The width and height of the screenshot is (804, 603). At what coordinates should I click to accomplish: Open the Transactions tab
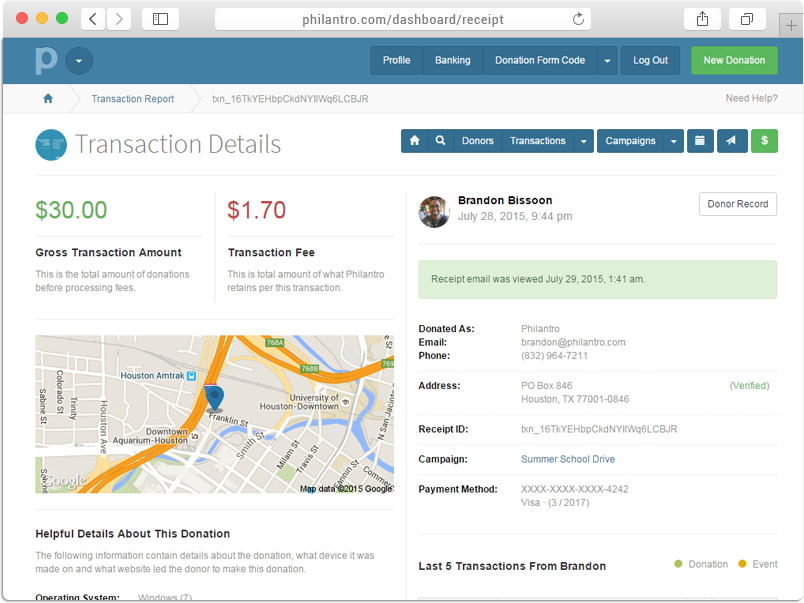pyautogui.click(x=537, y=140)
